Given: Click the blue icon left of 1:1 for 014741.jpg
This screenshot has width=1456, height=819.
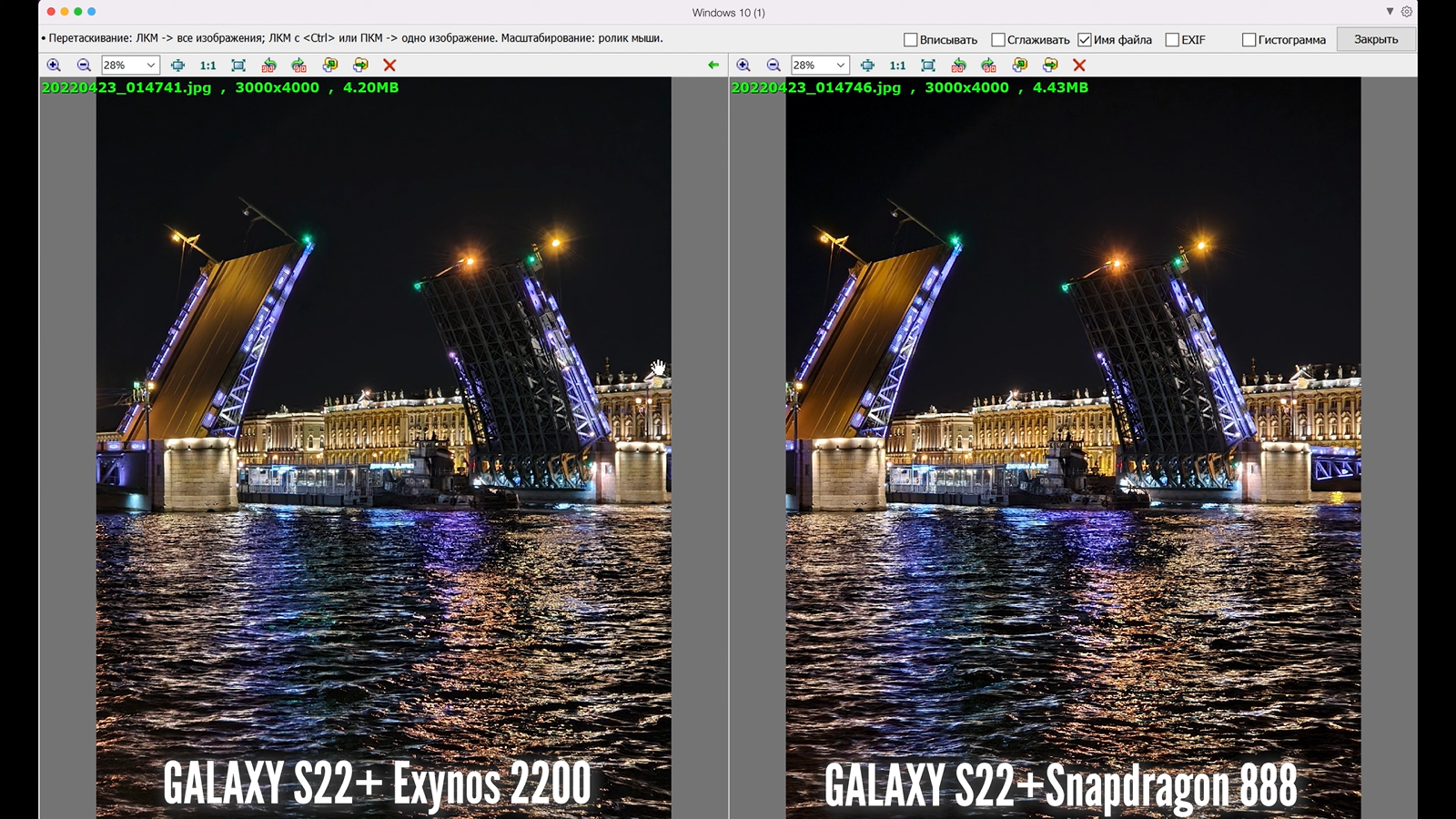Looking at the screenshot, I should click(x=177, y=66).
